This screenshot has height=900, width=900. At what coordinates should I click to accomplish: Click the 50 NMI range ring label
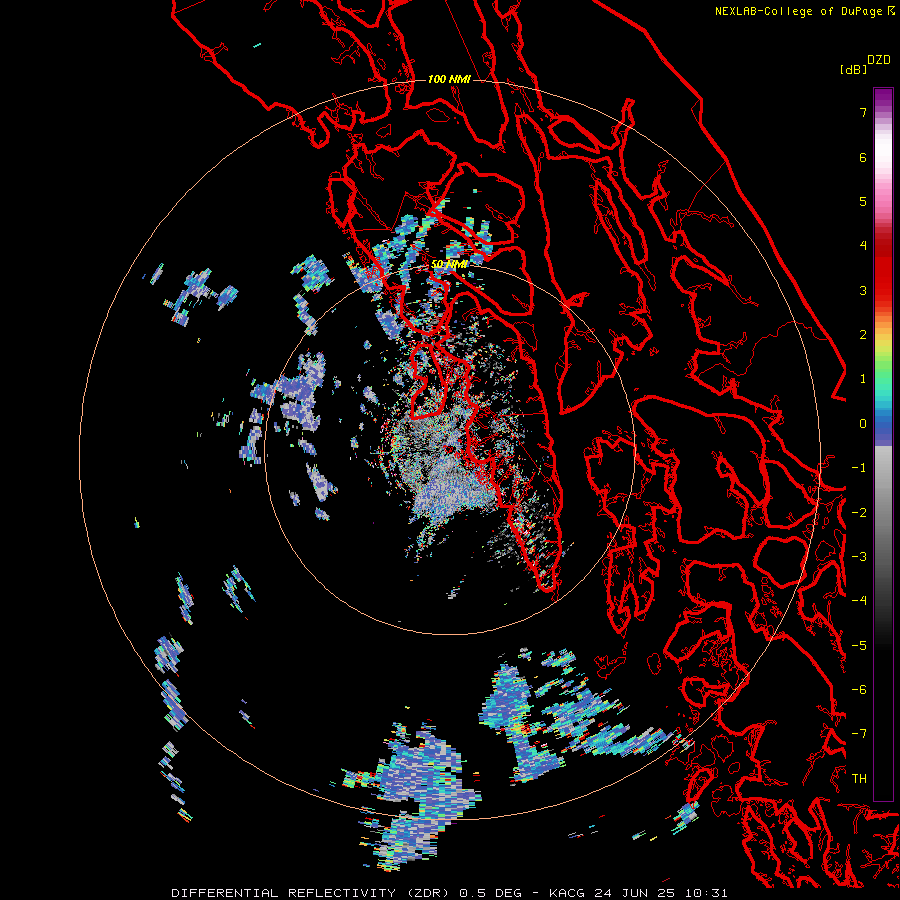[x=449, y=264]
